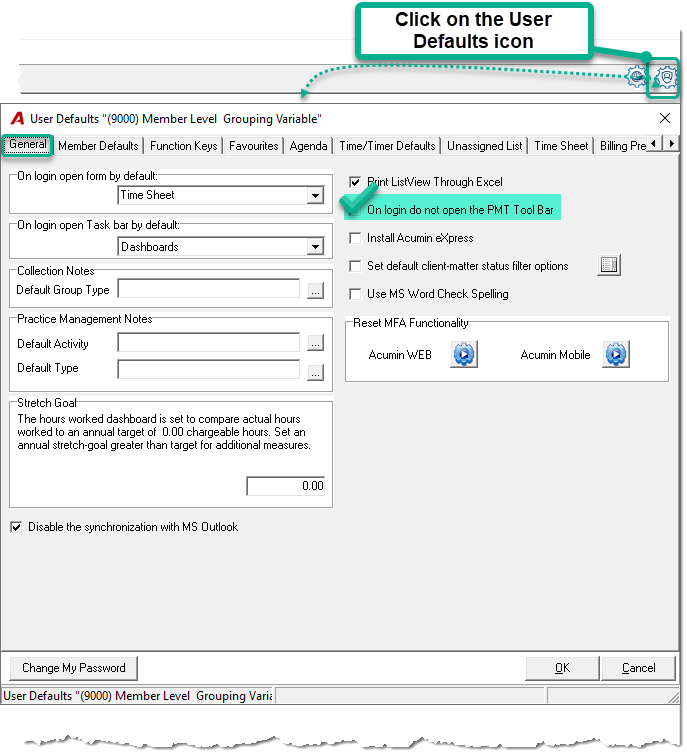The image size is (687, 754).
Task: Browse Default Type ellipsis button
Action: click(315, 372)
